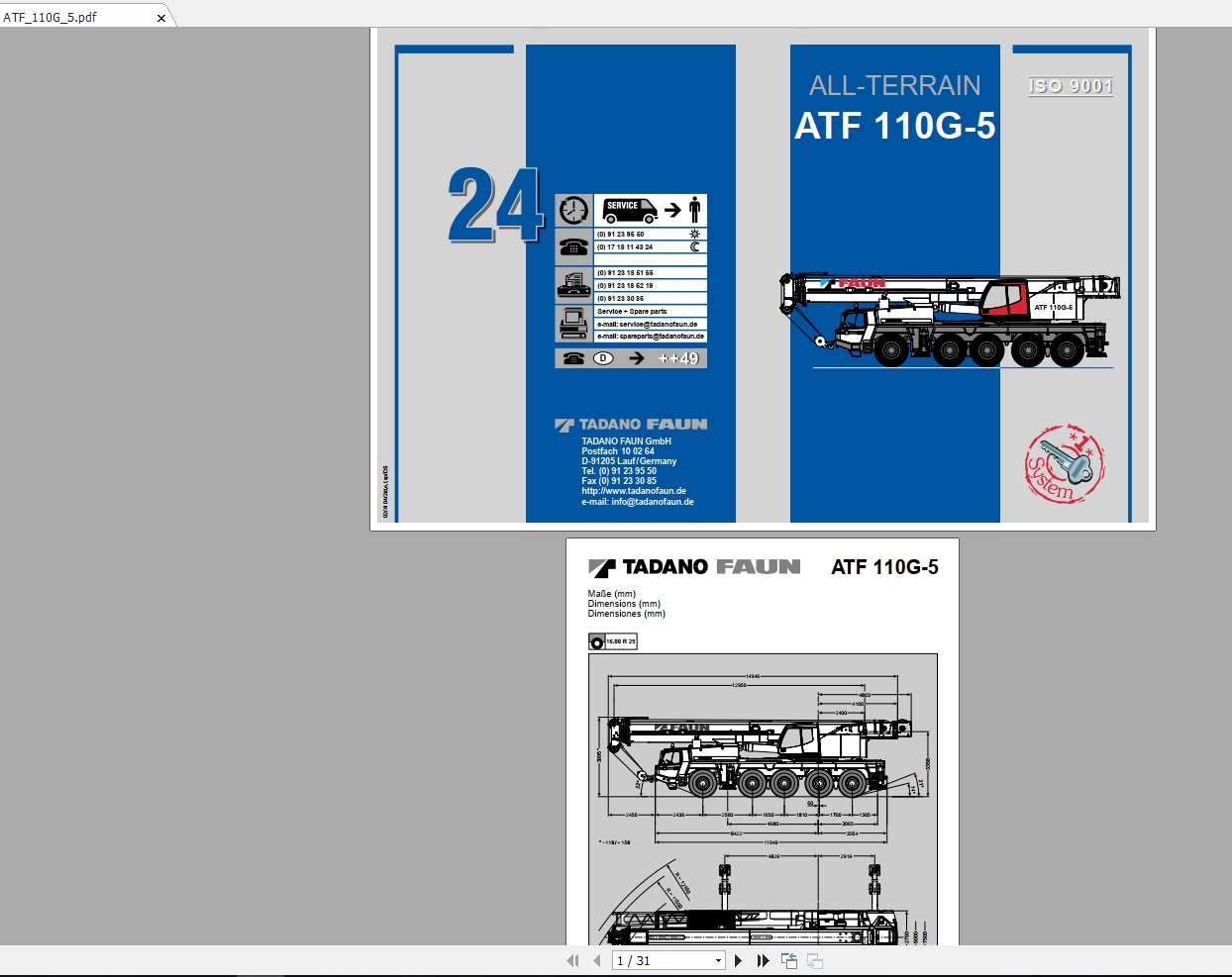Click the rightmost grayed page-layout icon

pyautogui.click(x=814, y=960)
